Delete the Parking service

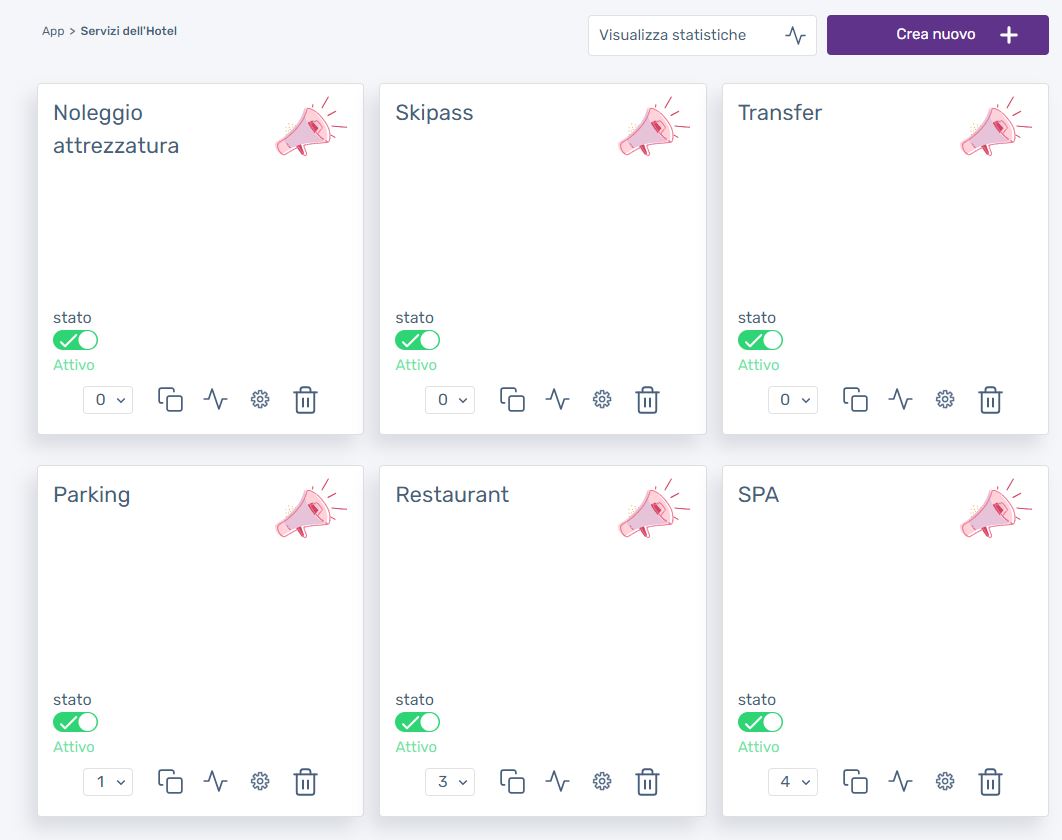(305, 782)
